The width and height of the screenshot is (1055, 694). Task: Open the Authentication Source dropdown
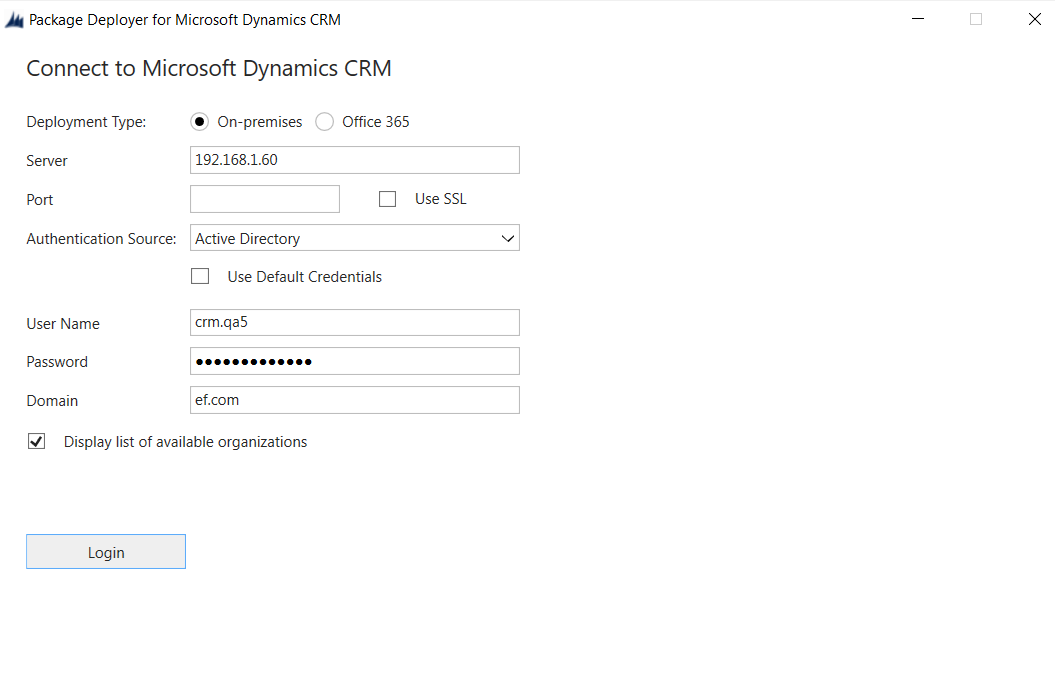pyautogui.click(x=354, y=238)
